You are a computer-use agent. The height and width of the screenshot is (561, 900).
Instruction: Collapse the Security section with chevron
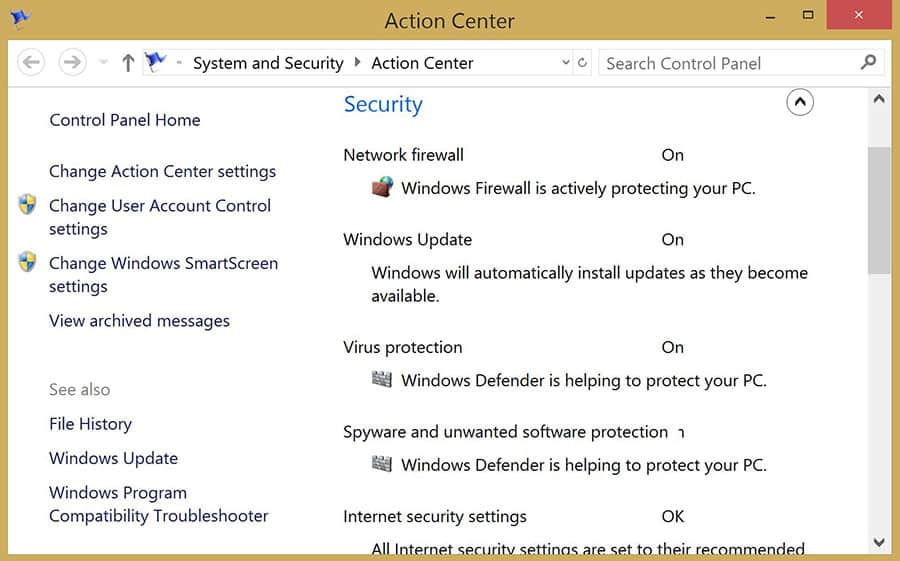click(800, 103)
